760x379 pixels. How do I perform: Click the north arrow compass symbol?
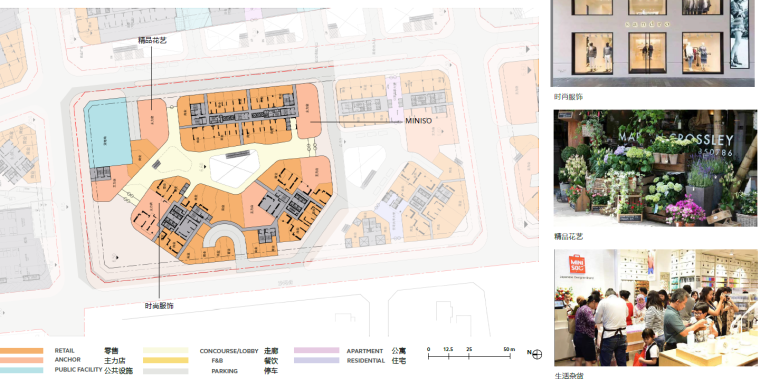(537, 355)
